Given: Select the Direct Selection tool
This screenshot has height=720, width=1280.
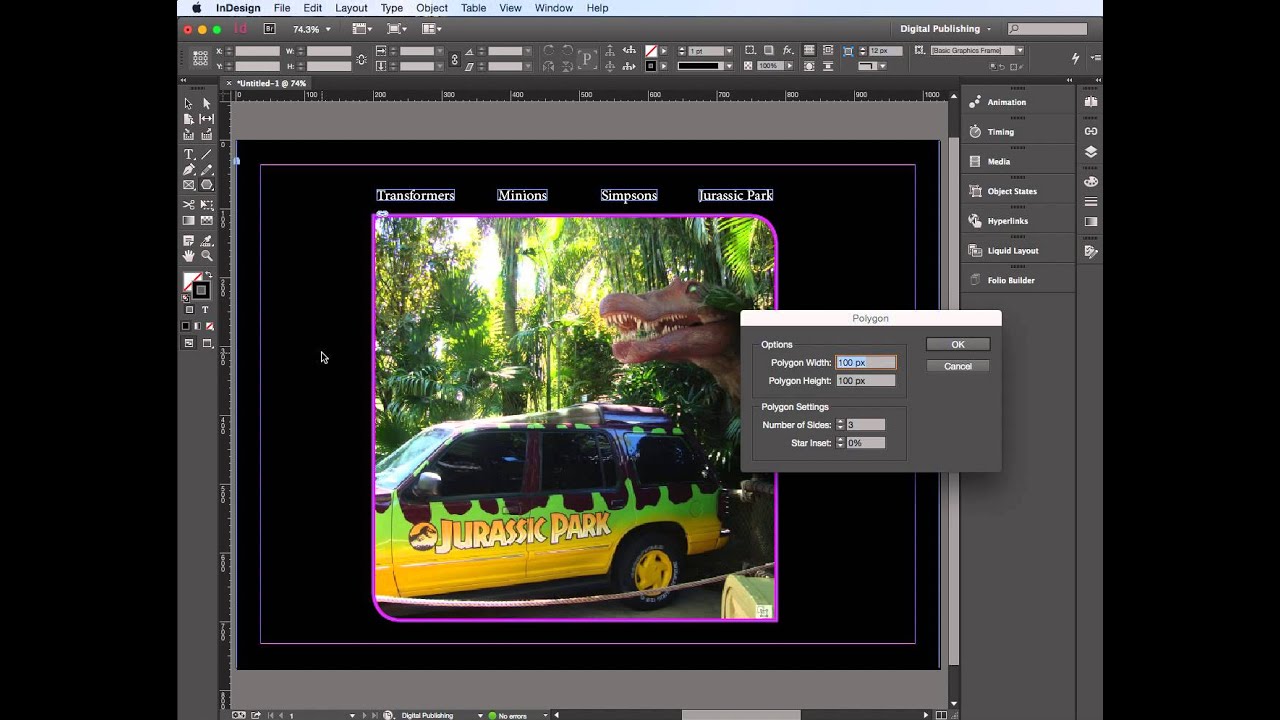Looking at the screenshot, I should (x=206, y=104).
